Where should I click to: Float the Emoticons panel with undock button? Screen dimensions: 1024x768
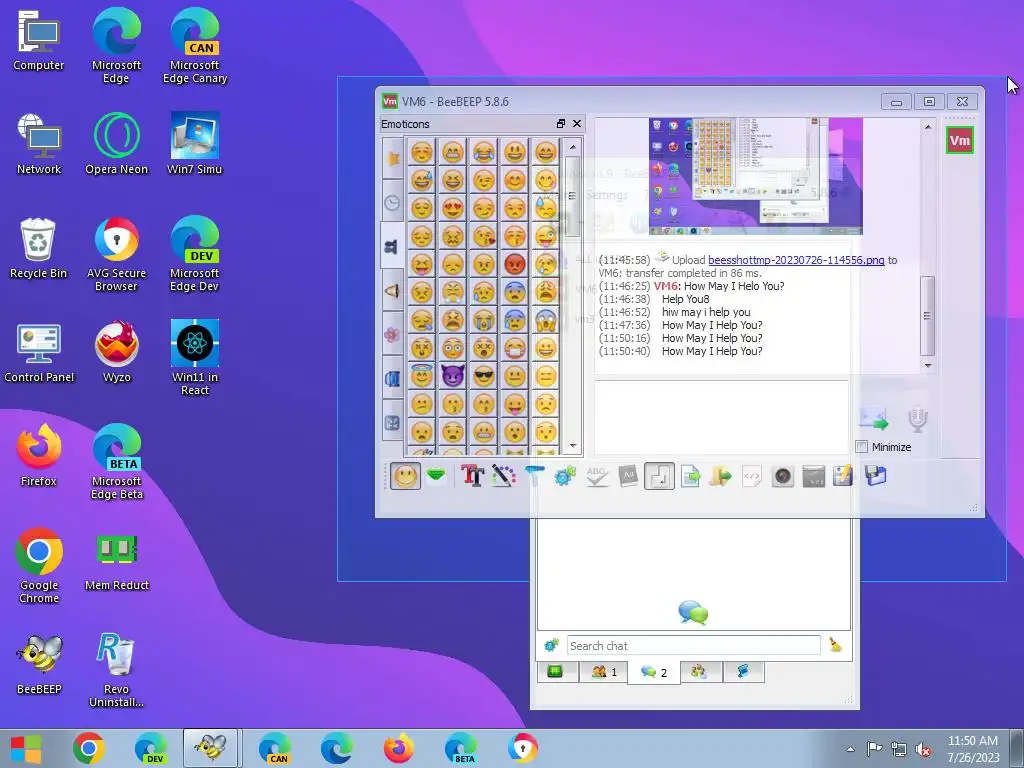point(560,123)
